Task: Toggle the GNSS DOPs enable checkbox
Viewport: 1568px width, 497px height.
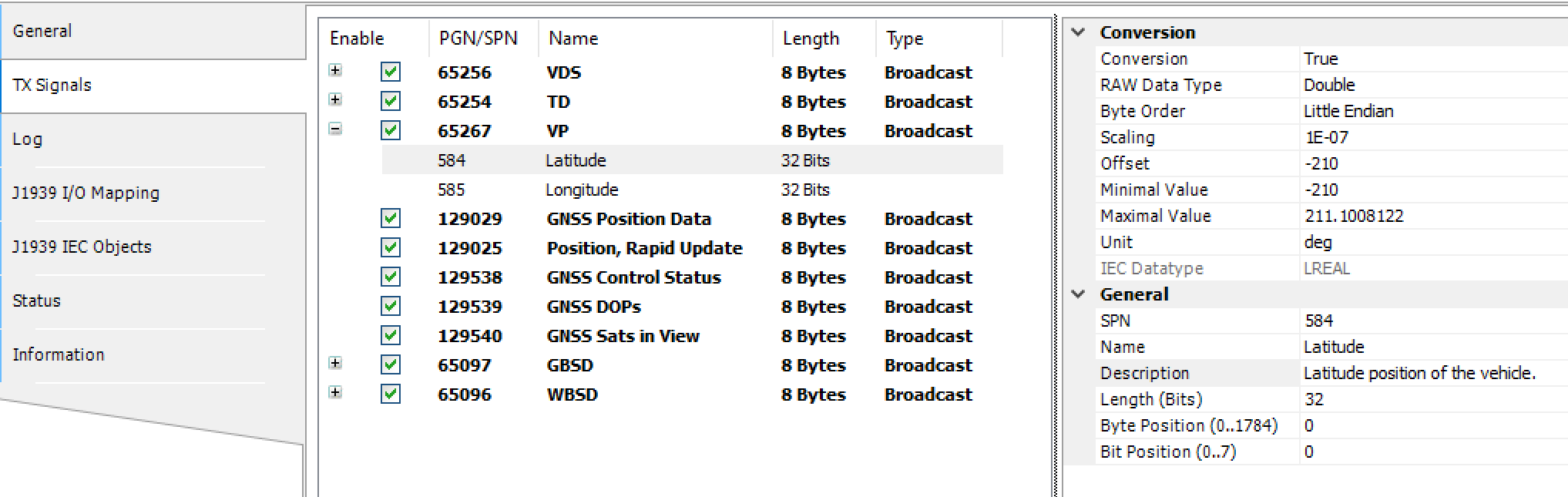Action: 391,307
